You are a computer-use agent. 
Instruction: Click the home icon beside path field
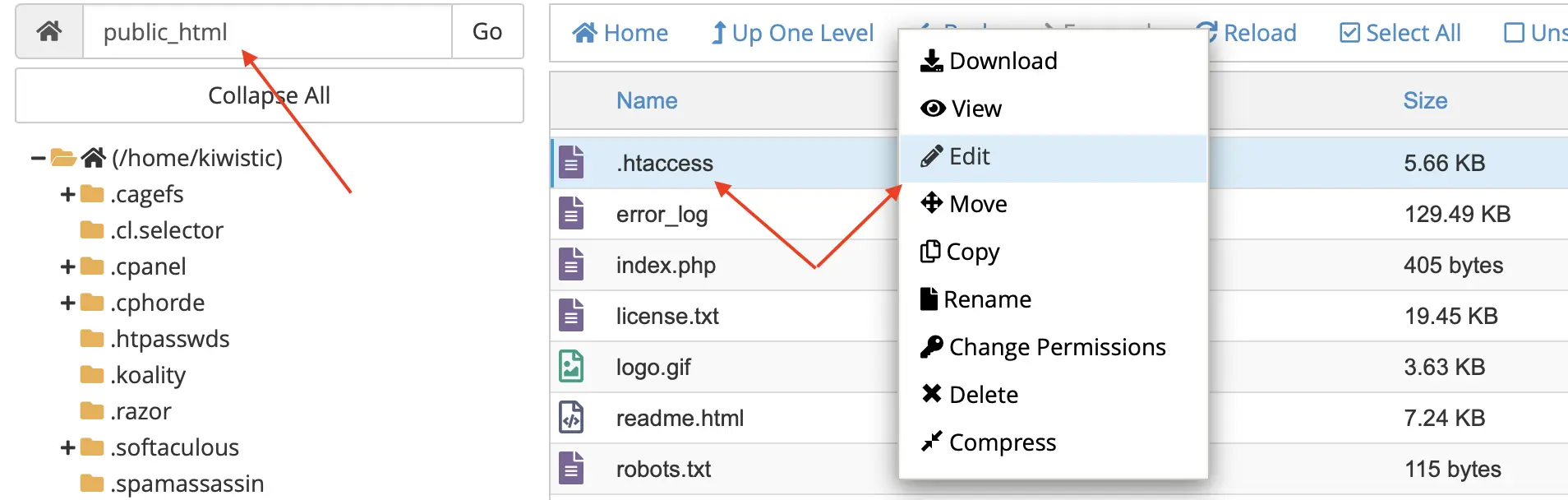click(x=49, y=31)
